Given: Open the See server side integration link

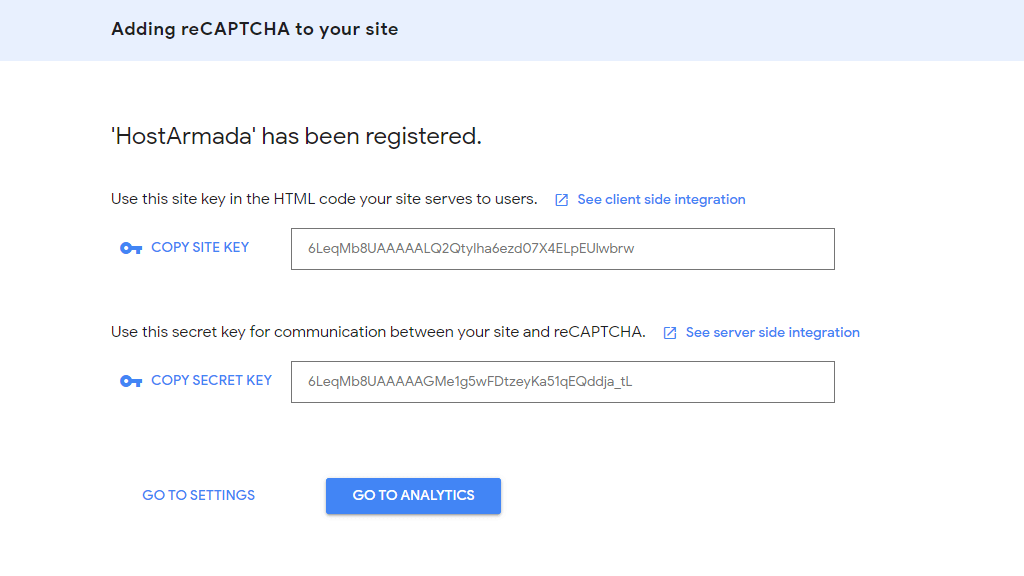Looking at the screenshot, I should [772, 332].
